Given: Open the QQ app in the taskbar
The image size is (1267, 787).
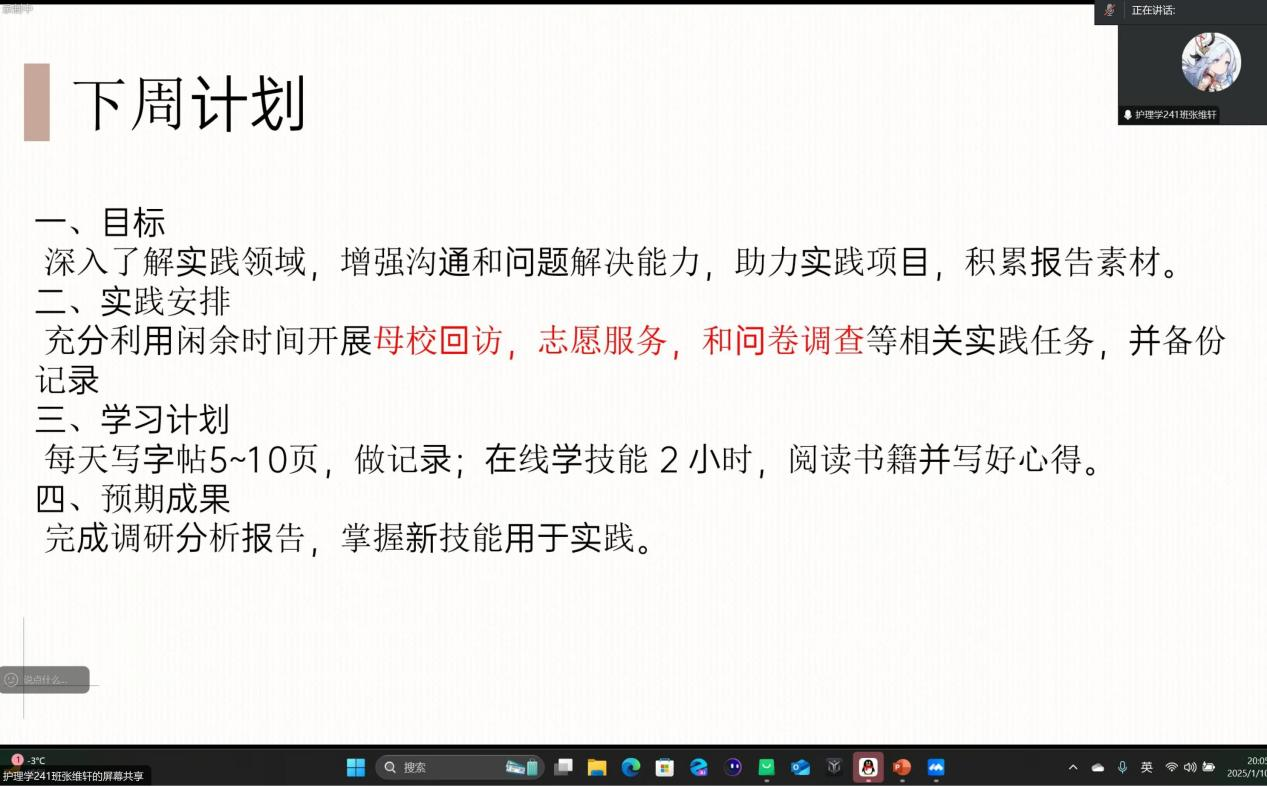Looking at the screenshot, I should (x=868, y=767).
